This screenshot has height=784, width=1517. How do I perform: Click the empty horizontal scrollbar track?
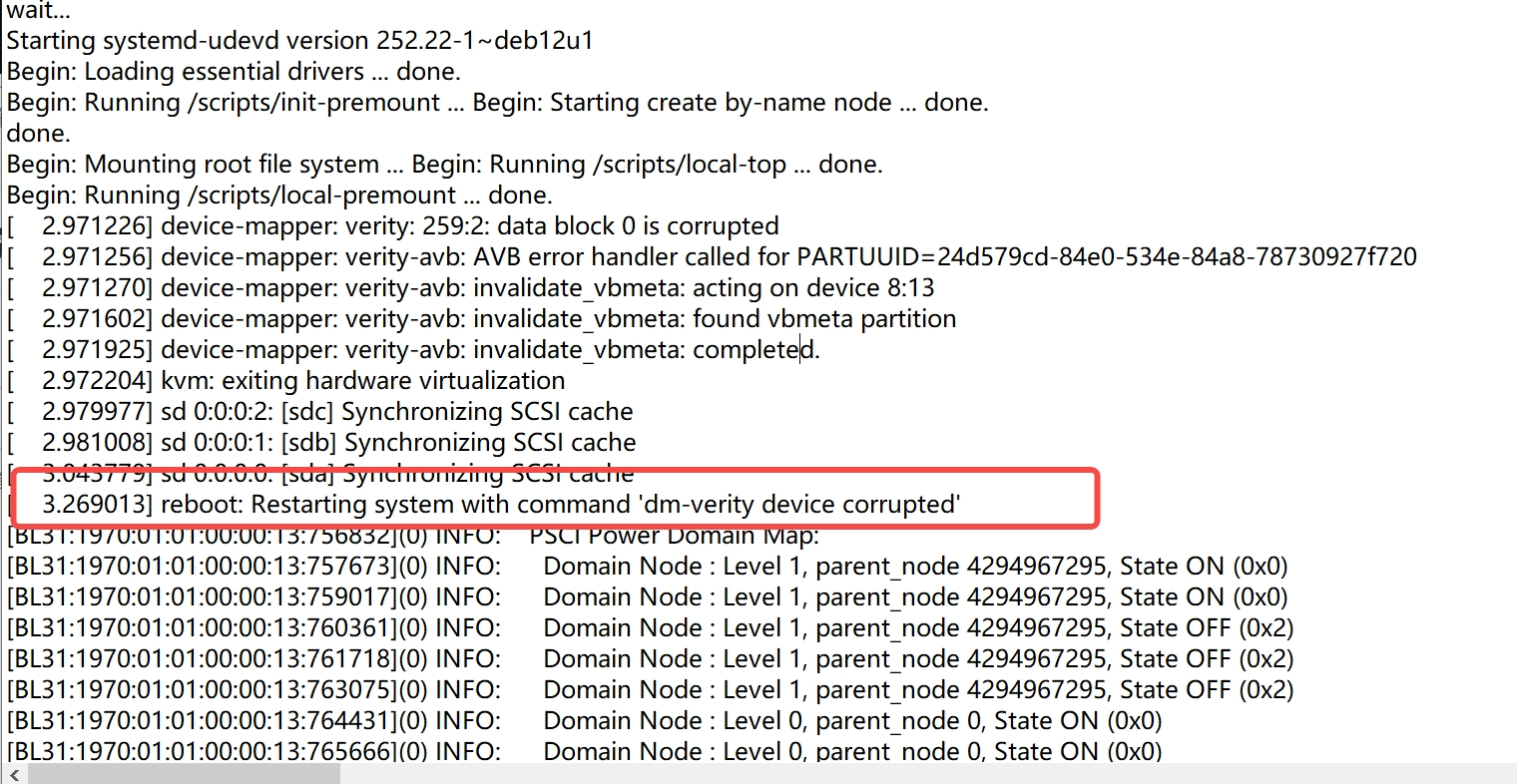(x=898, y=774)
